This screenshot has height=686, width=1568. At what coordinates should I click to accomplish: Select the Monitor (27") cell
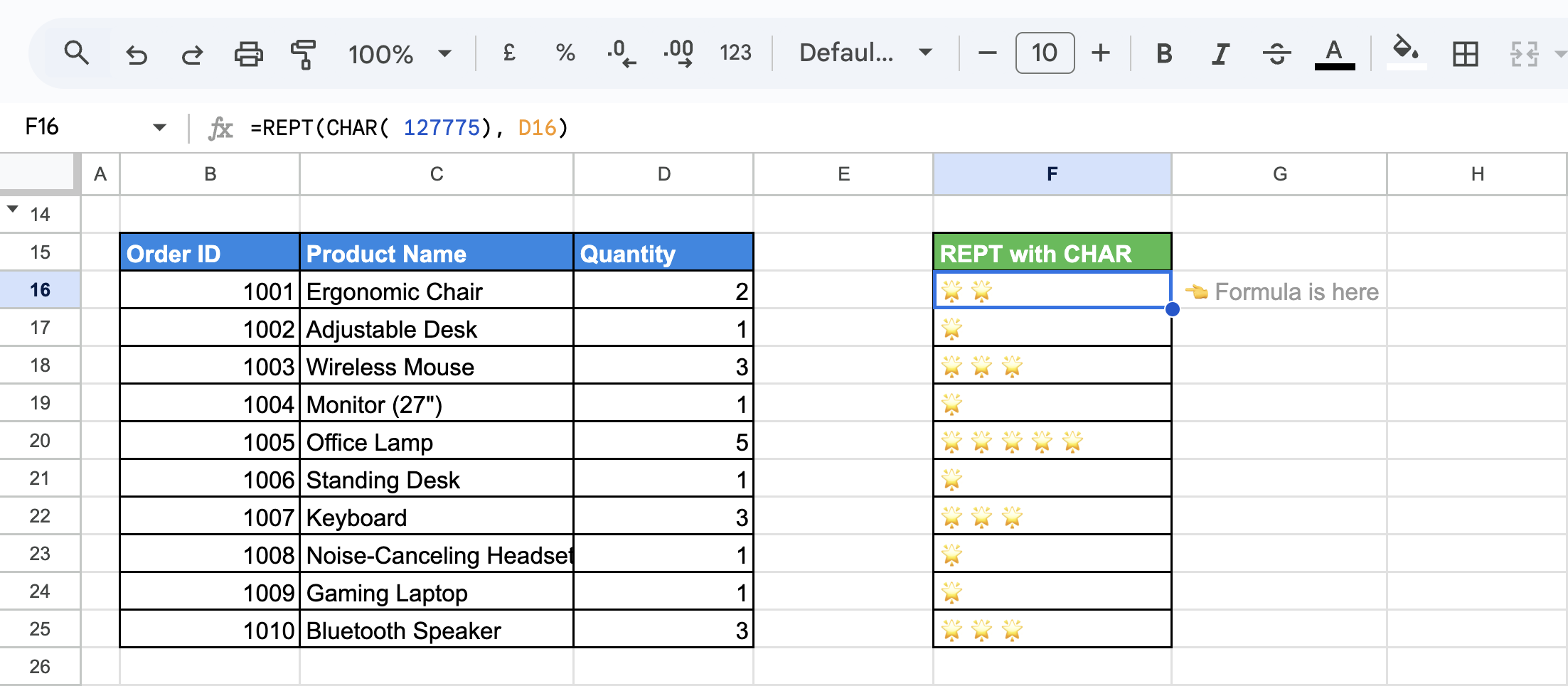coord(437,404)
